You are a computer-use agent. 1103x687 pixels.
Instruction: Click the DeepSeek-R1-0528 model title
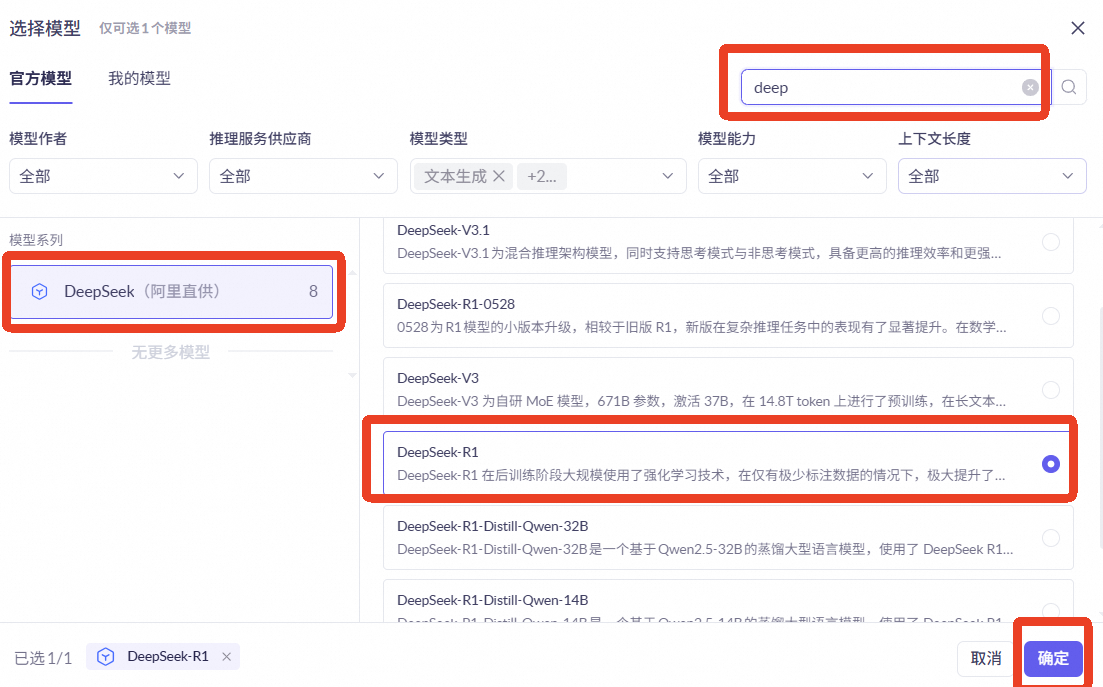tap(456, 304)
